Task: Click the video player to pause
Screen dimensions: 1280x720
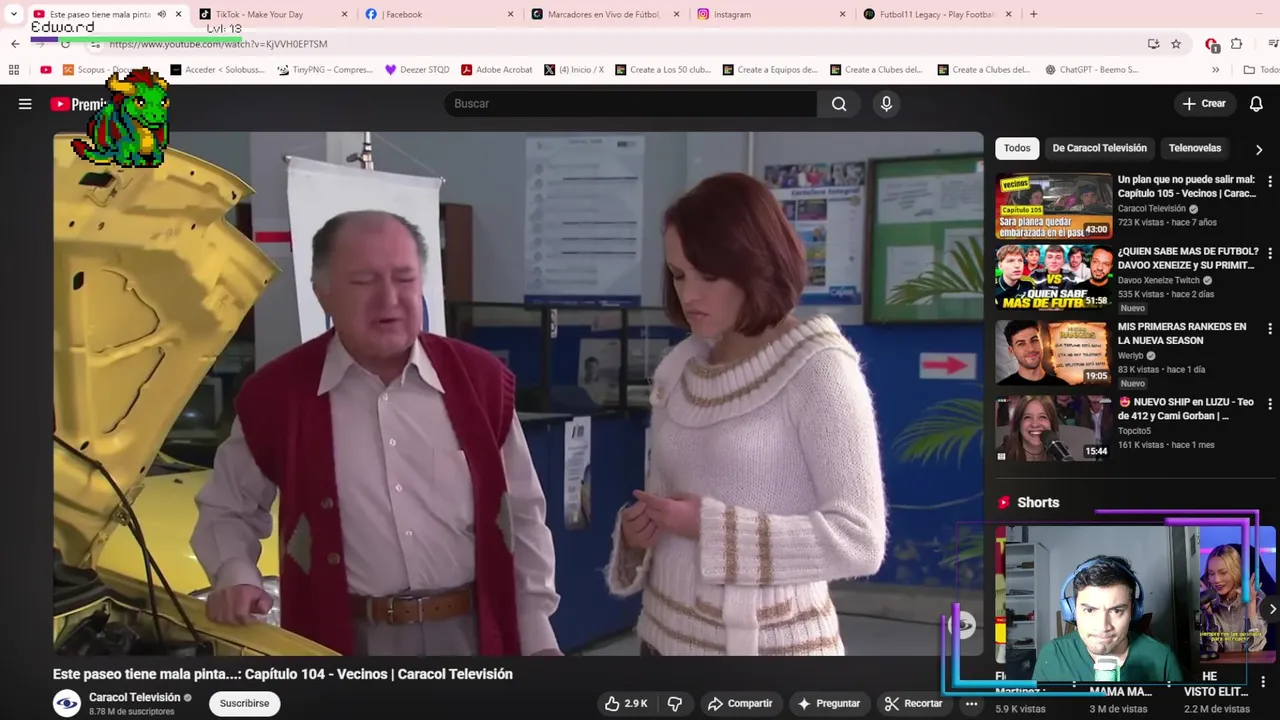Action: coord(518,394)
